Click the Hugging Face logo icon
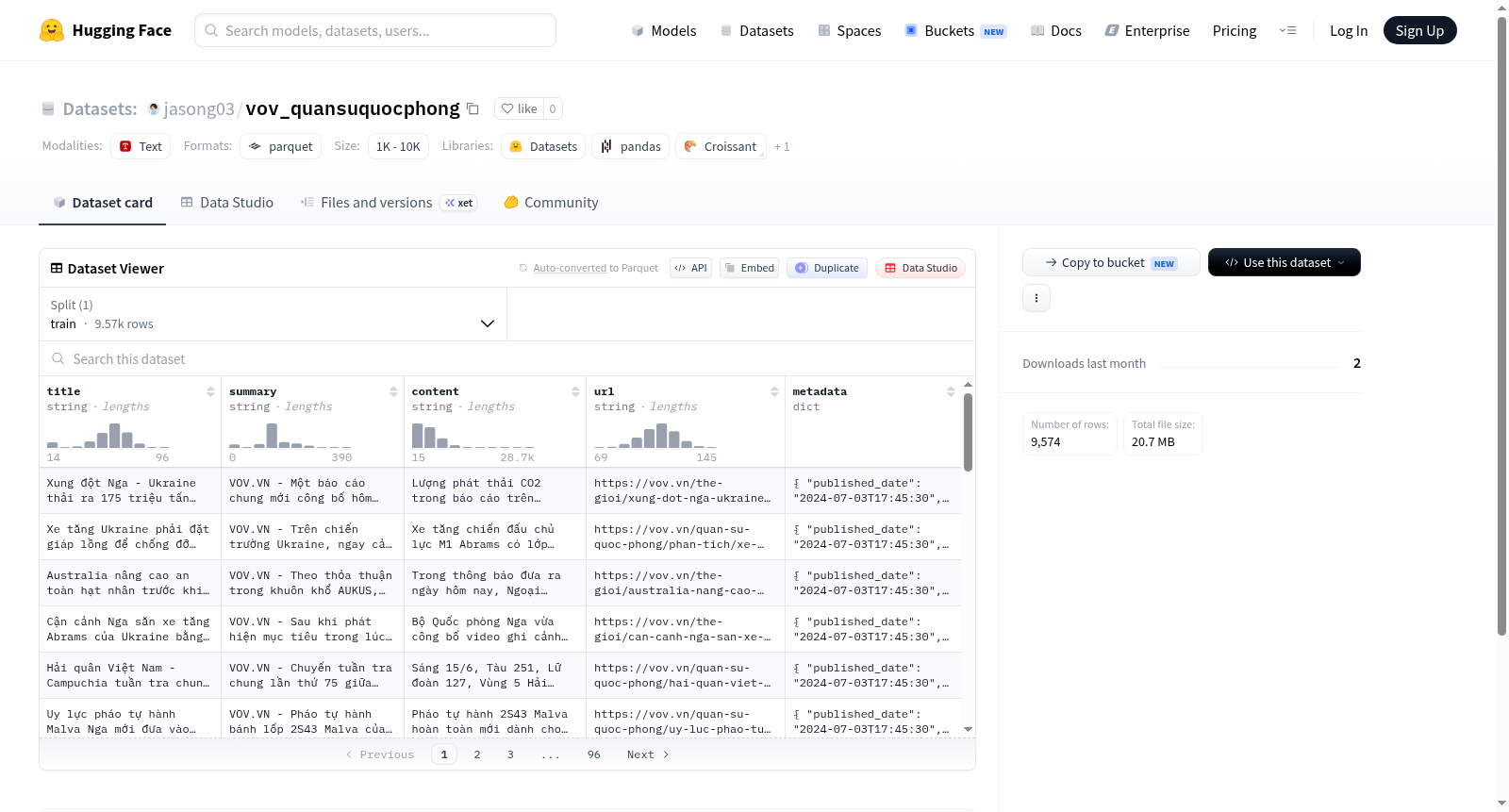The height and width of the screenshot is (812, 1509). click(x=52, y=30)
